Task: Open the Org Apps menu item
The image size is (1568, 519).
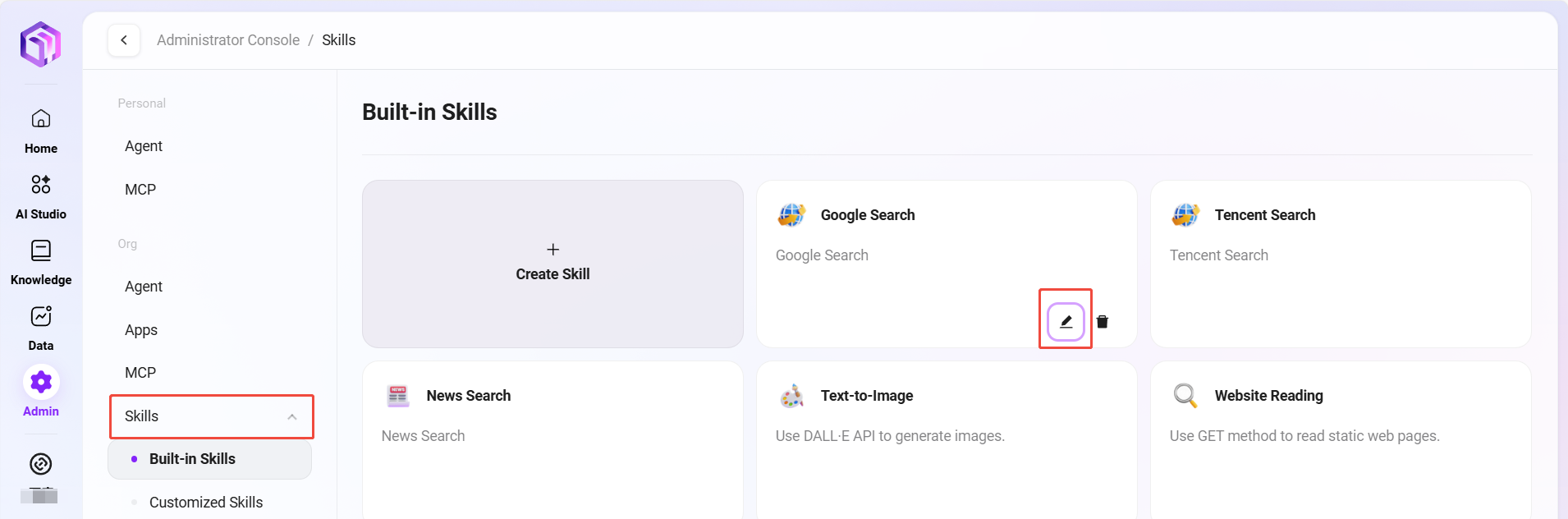Action: (141, 330)
